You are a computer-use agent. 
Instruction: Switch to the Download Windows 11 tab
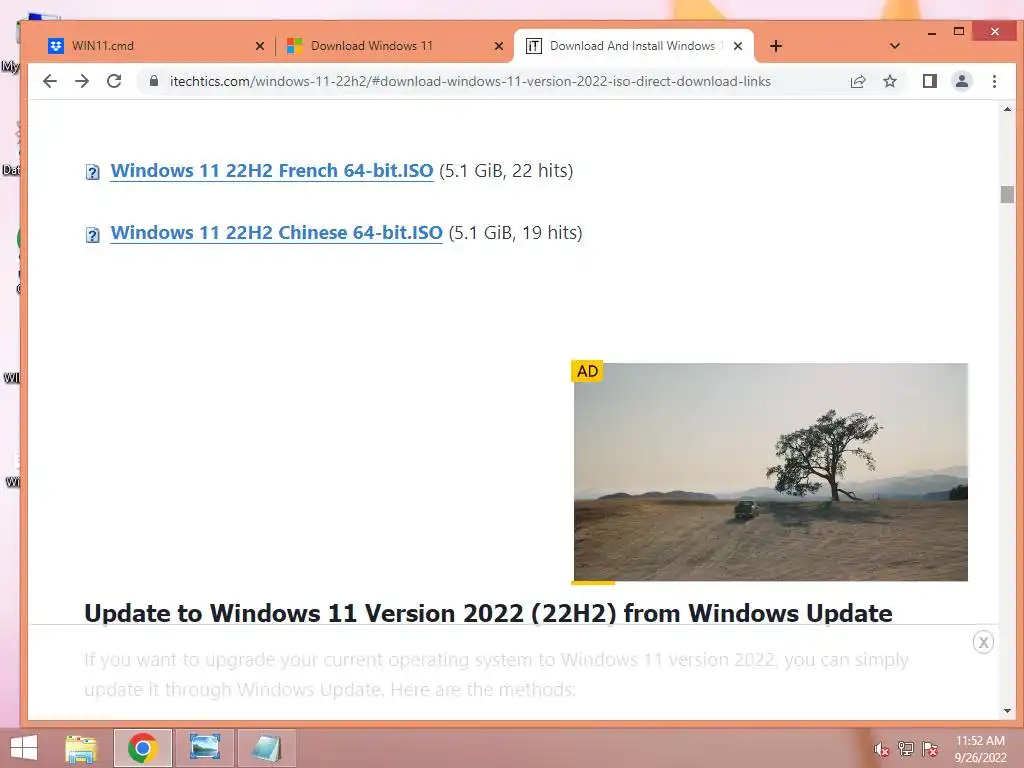pos(394,46)
